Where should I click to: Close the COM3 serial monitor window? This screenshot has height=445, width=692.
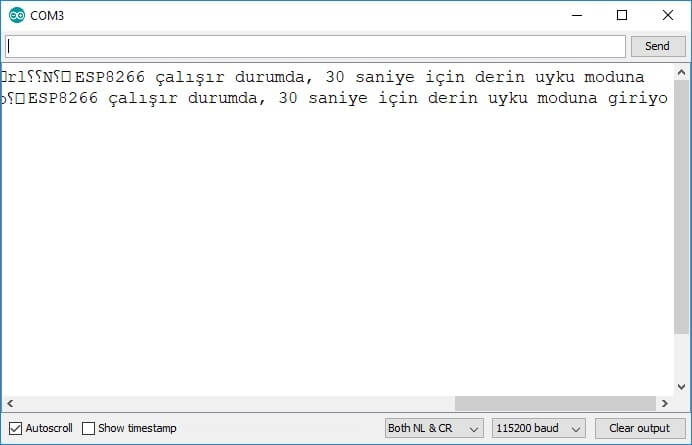(668, 15)
